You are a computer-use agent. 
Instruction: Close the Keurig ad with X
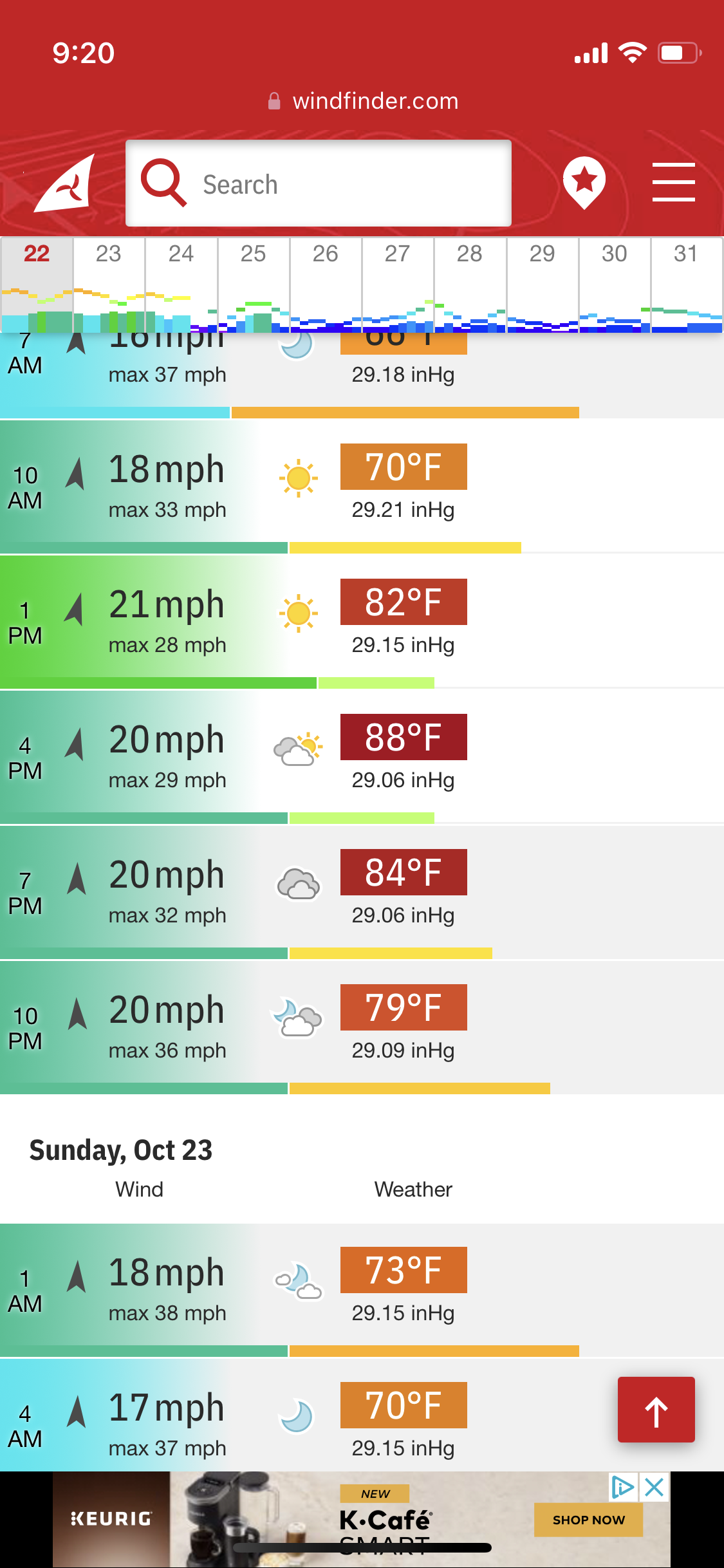pyautogui.click(x=654, y=1488)
